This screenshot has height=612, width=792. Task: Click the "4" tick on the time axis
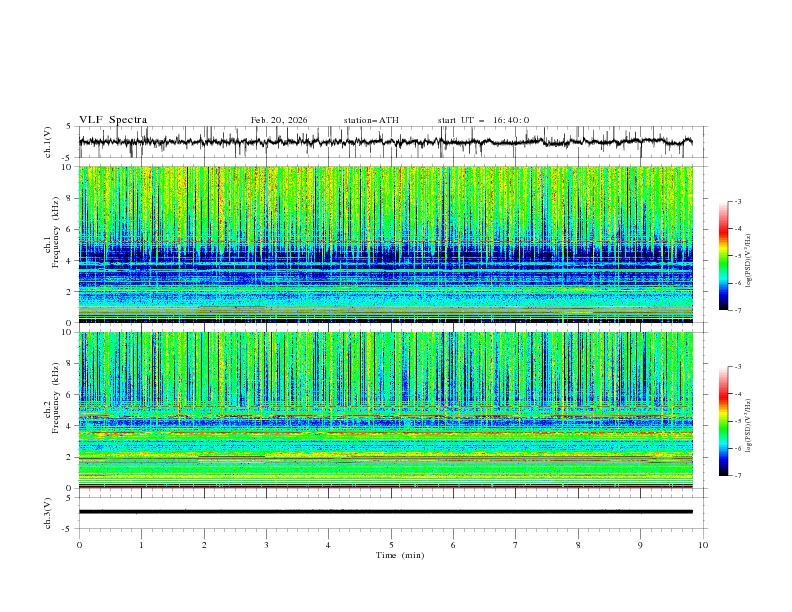(328, 545)
